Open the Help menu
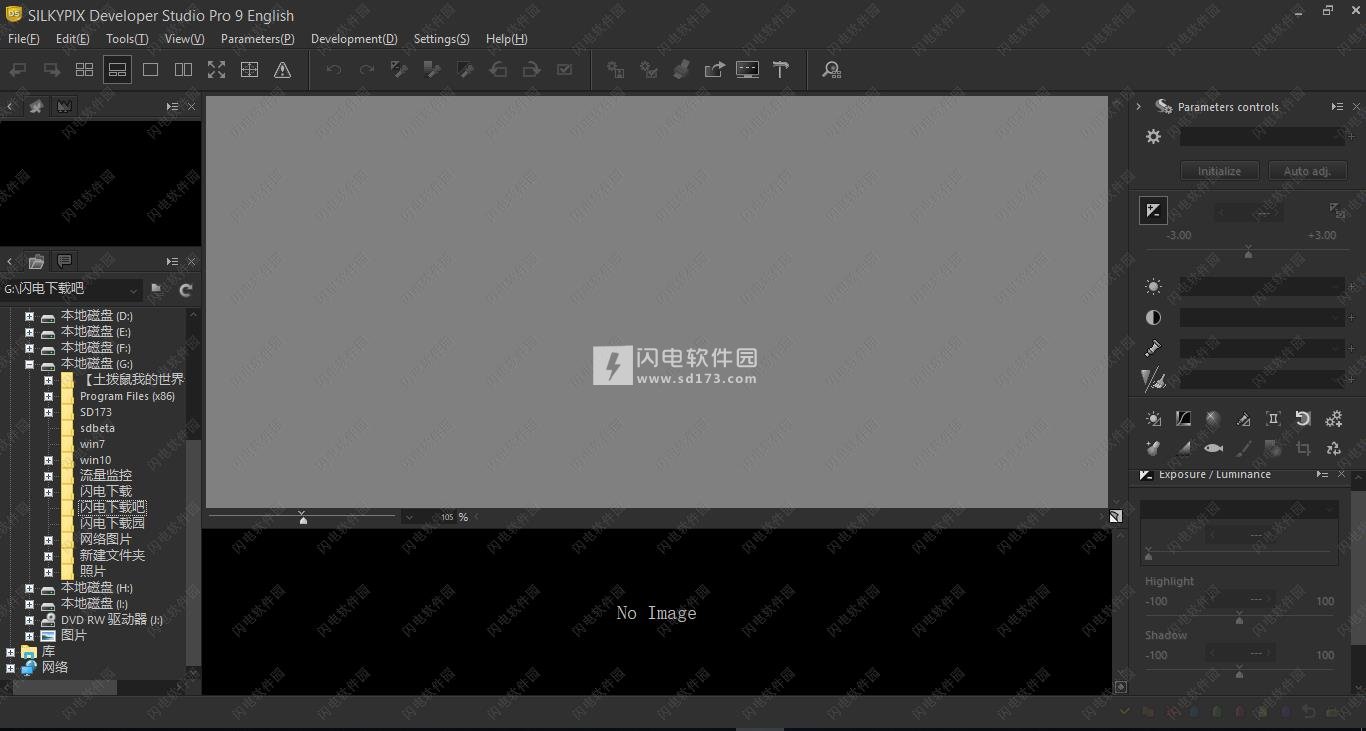The image size is (1366, 731). click(x=506, y=39)
